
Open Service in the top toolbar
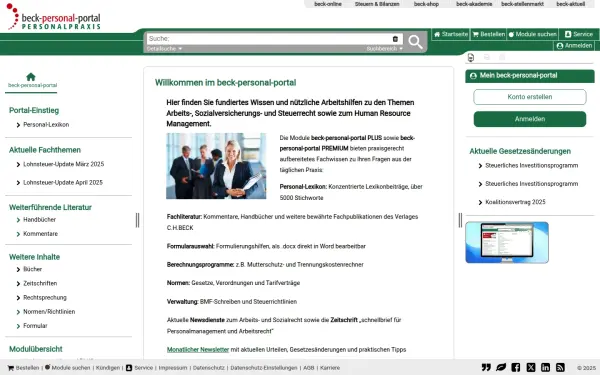(x=579, y=34)
